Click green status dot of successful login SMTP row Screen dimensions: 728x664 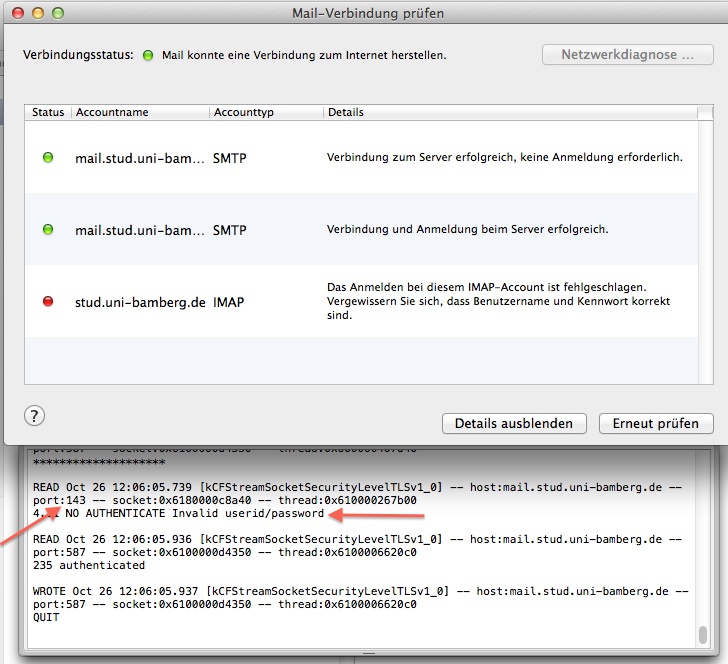[48, 229]
